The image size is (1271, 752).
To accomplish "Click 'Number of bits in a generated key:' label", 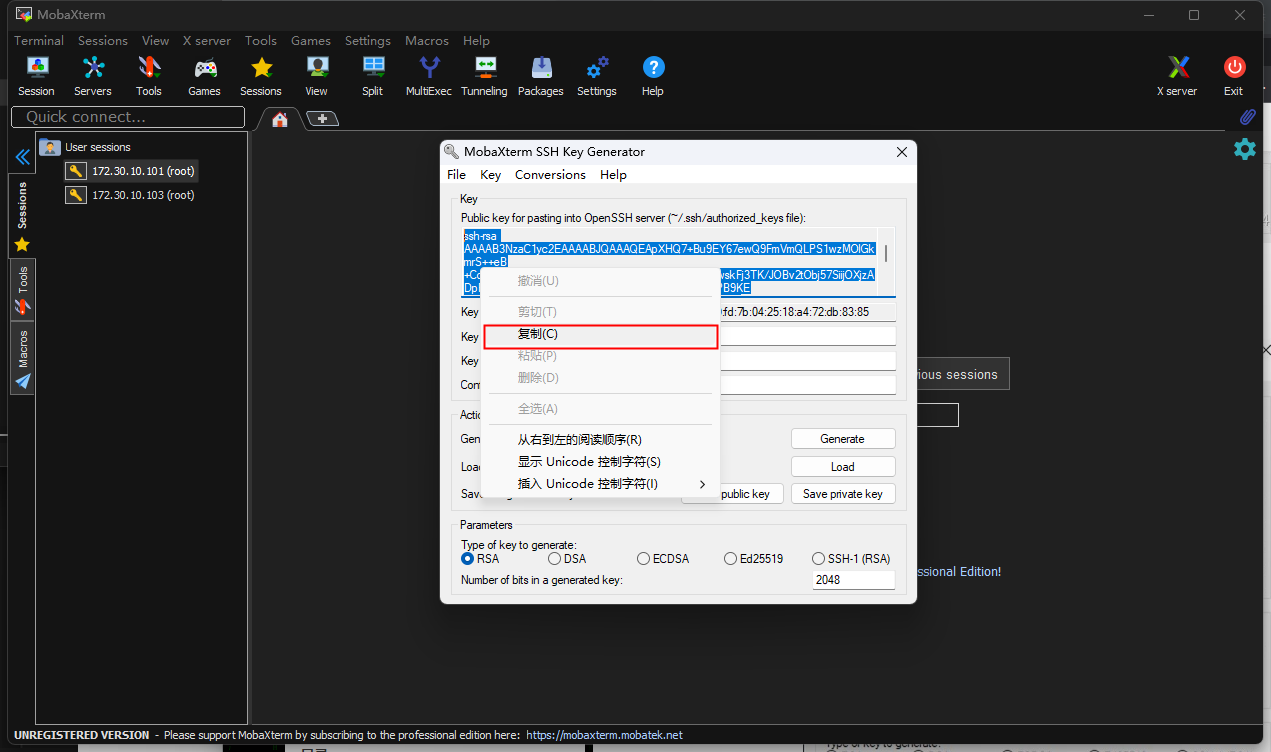I will [x=541, y=580].
